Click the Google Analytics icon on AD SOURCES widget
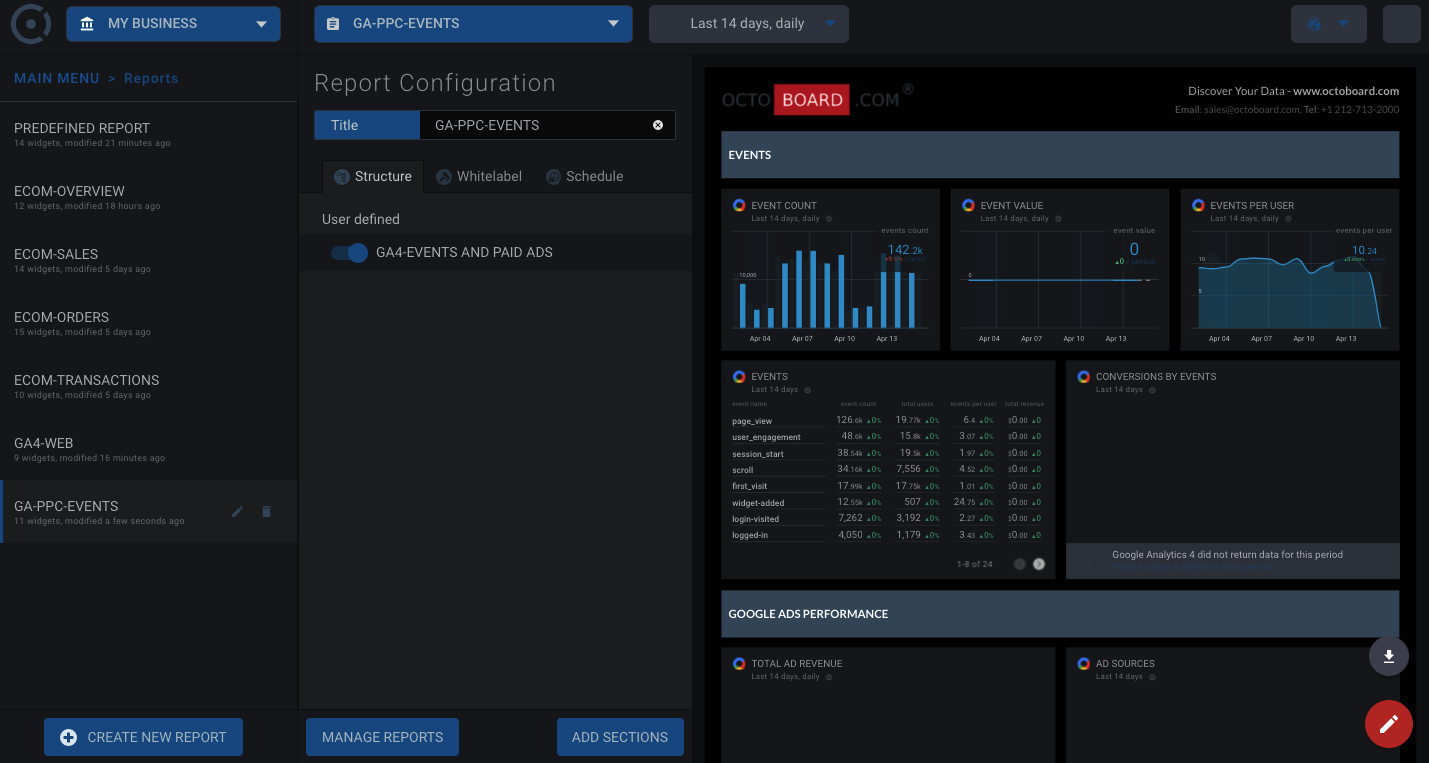Image resolution: width=1429 pixels, height=763 pixels. pos(1083,663)
